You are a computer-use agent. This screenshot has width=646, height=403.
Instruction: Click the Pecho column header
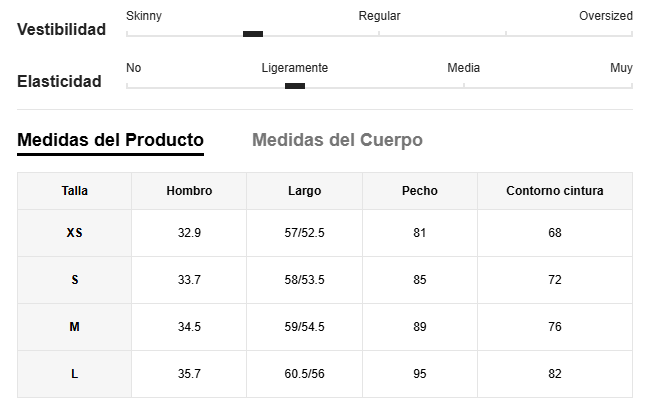coord(420,191)
